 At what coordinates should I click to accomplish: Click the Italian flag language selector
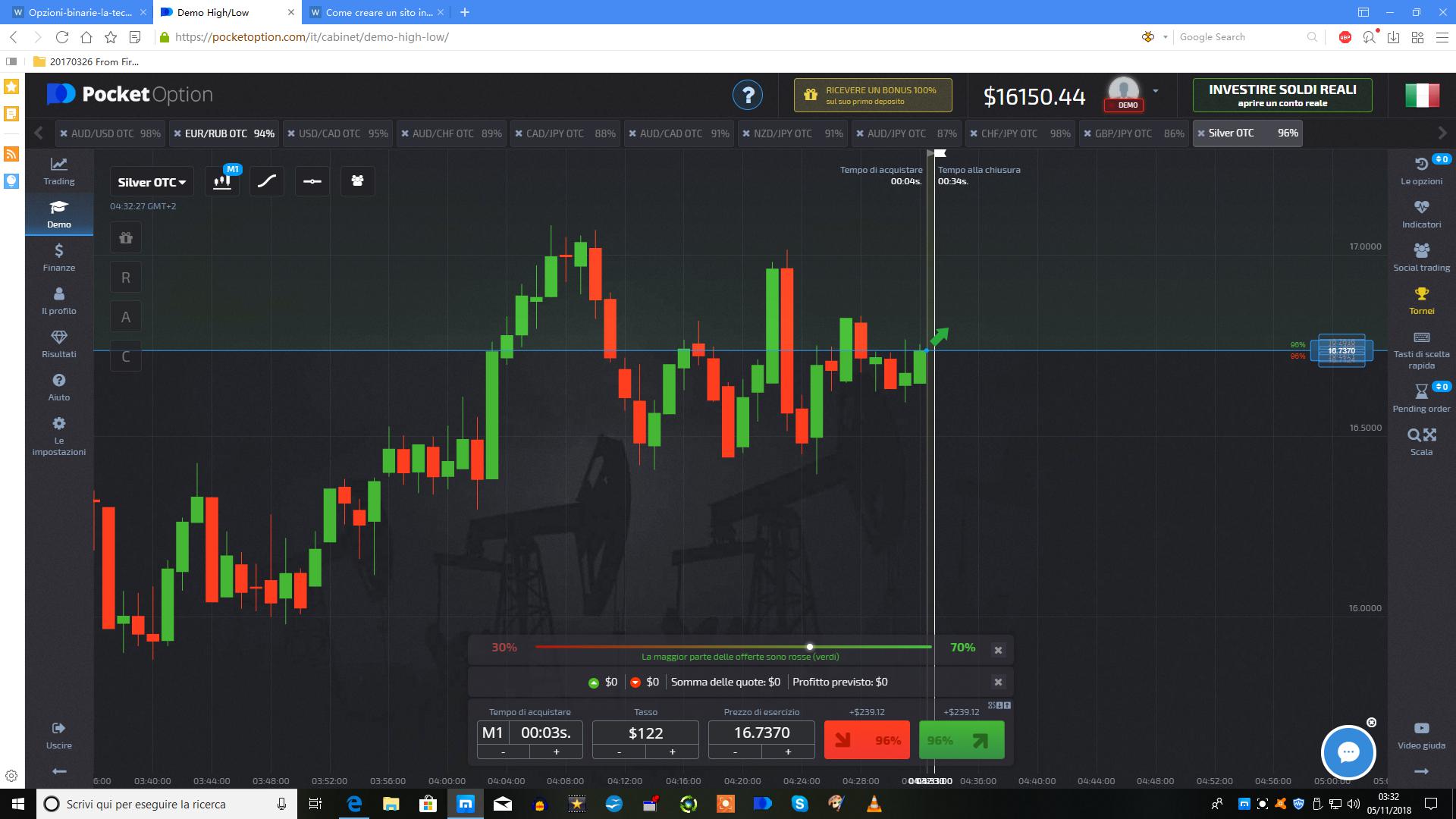[x=1422, y=96]
